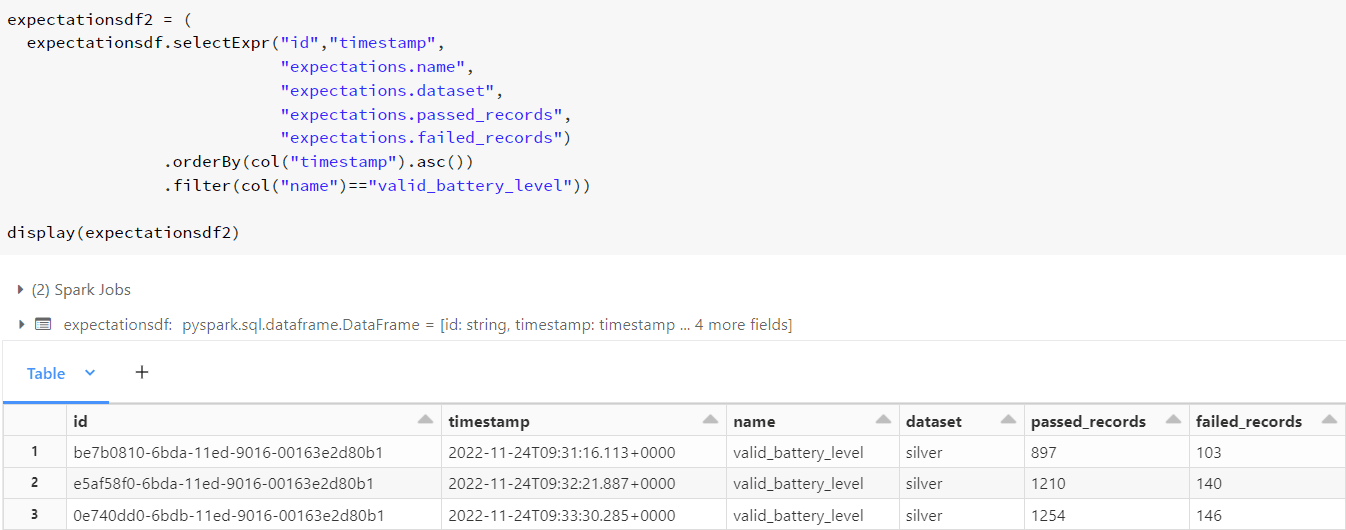Screen dimensions: 1346x530
Task: Click the '(2) Spark Jobs' label text
Action: (81, 290)
